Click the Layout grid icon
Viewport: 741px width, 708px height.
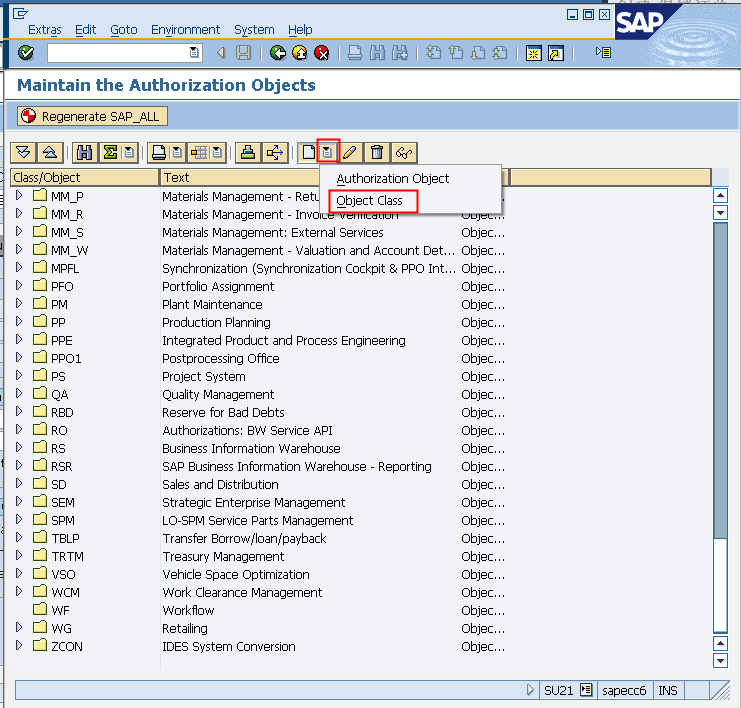[x=198, y=153]
